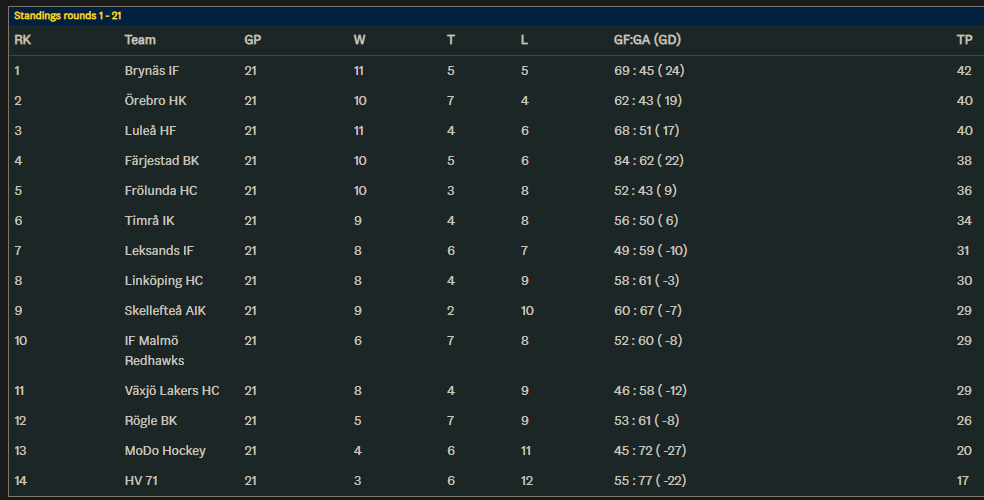Select the Timrå IK team entry
Image resolution: width=984 pixels, height=500 pixels.
click(x=150, y=221)
